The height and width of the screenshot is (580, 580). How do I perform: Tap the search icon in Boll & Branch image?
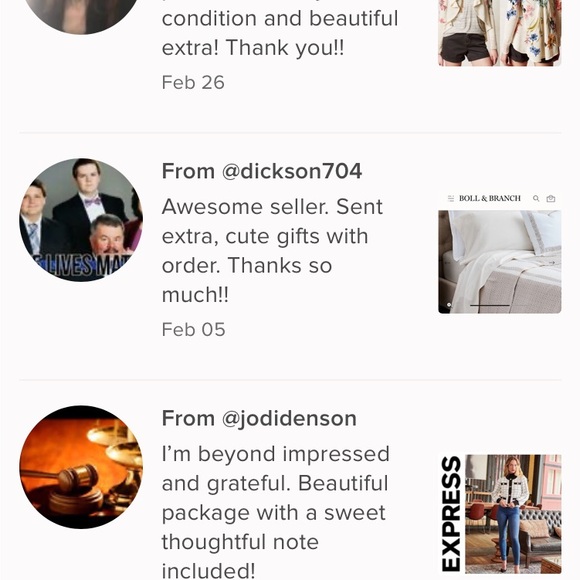[536, 199]
